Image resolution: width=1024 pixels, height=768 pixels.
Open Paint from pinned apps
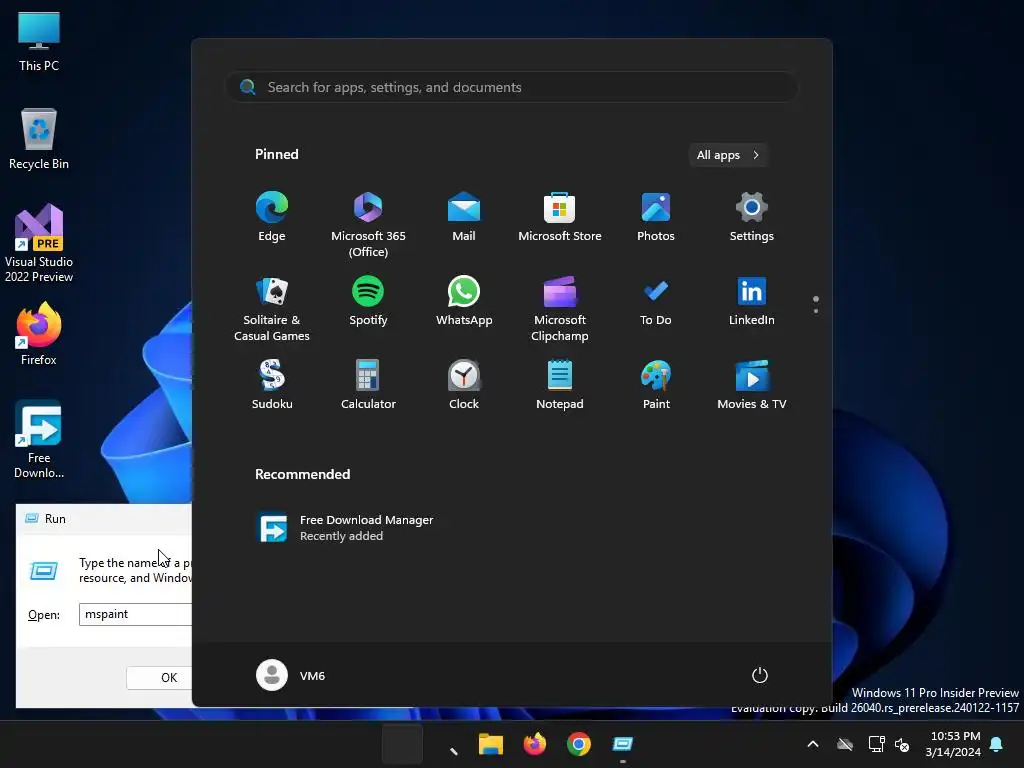point(656,385)
